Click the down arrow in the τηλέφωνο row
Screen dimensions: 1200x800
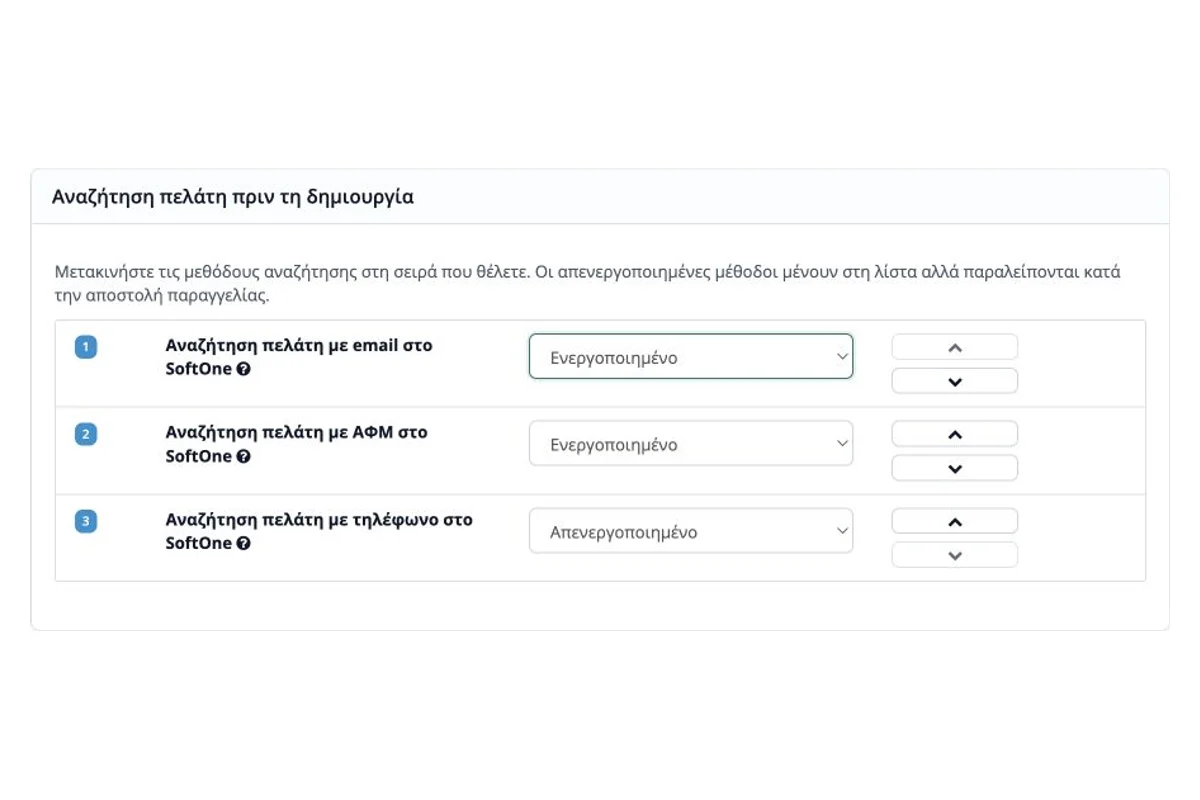(x=955, y=555)
